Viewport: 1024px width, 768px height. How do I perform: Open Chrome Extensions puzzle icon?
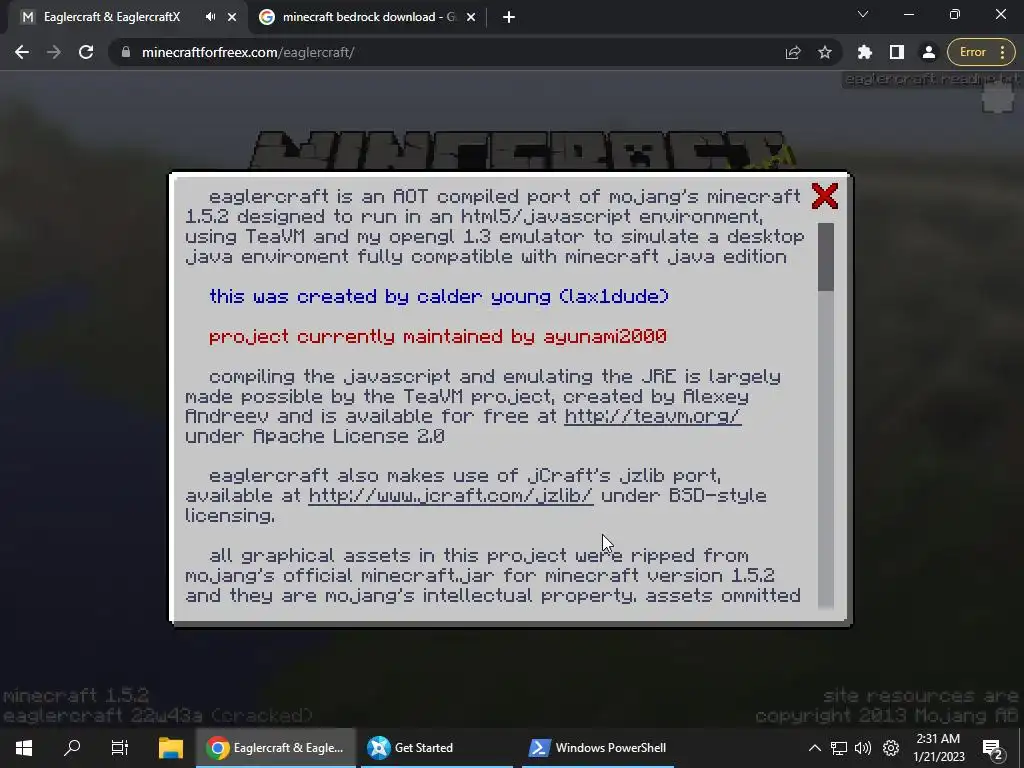(x=865, y=52)
